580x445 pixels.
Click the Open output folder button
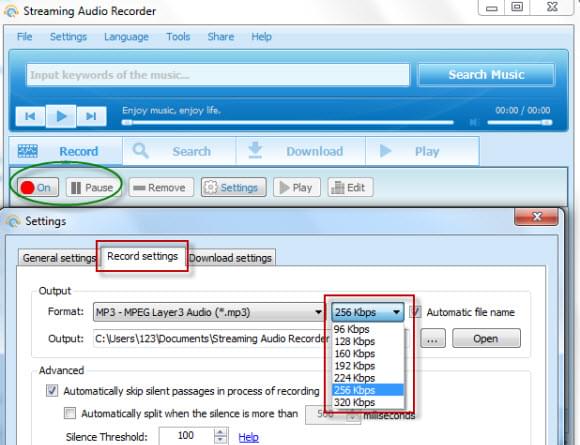click(486, 338)
